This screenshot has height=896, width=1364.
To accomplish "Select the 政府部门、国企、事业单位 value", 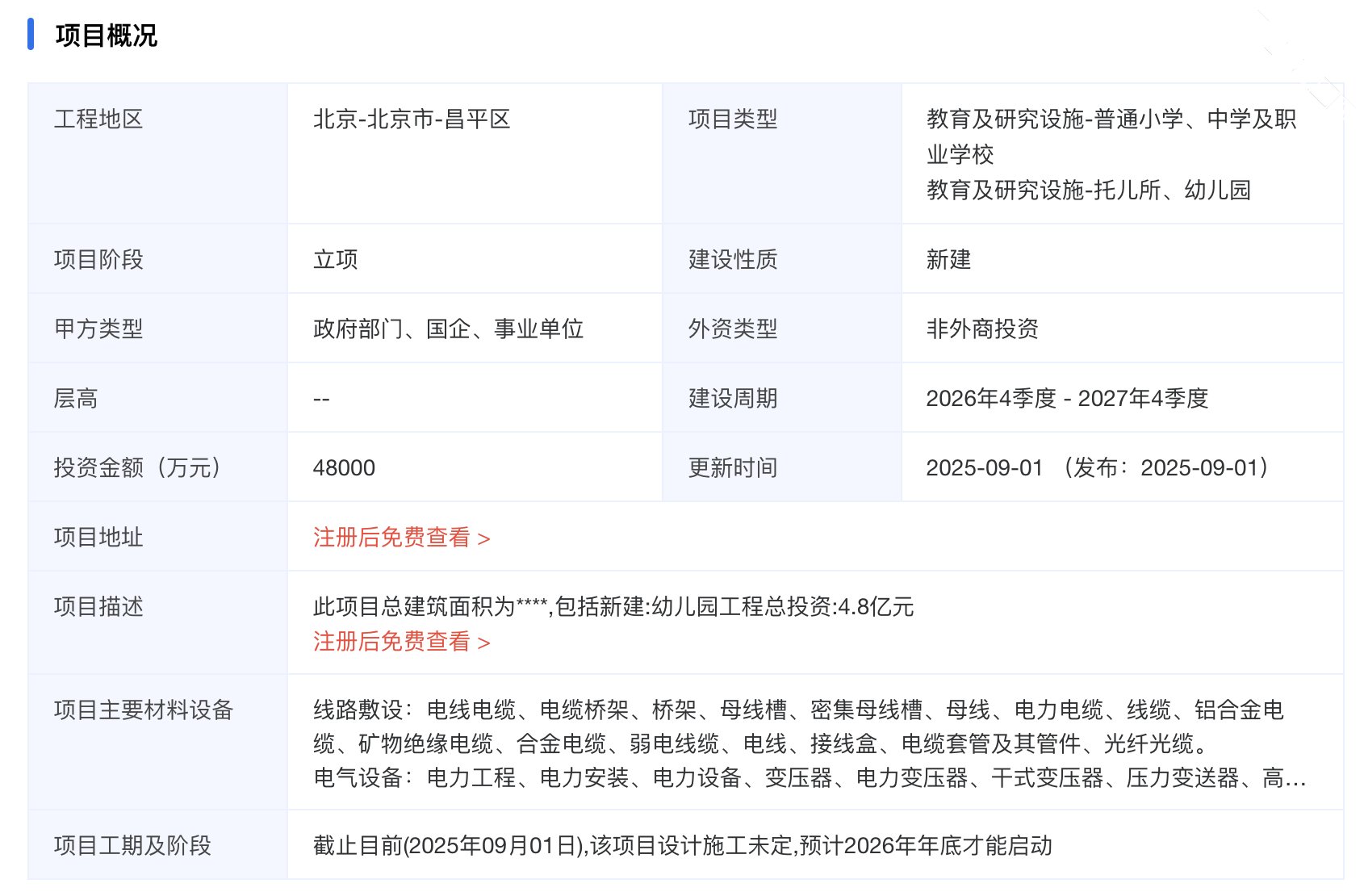I will [448, 329].
